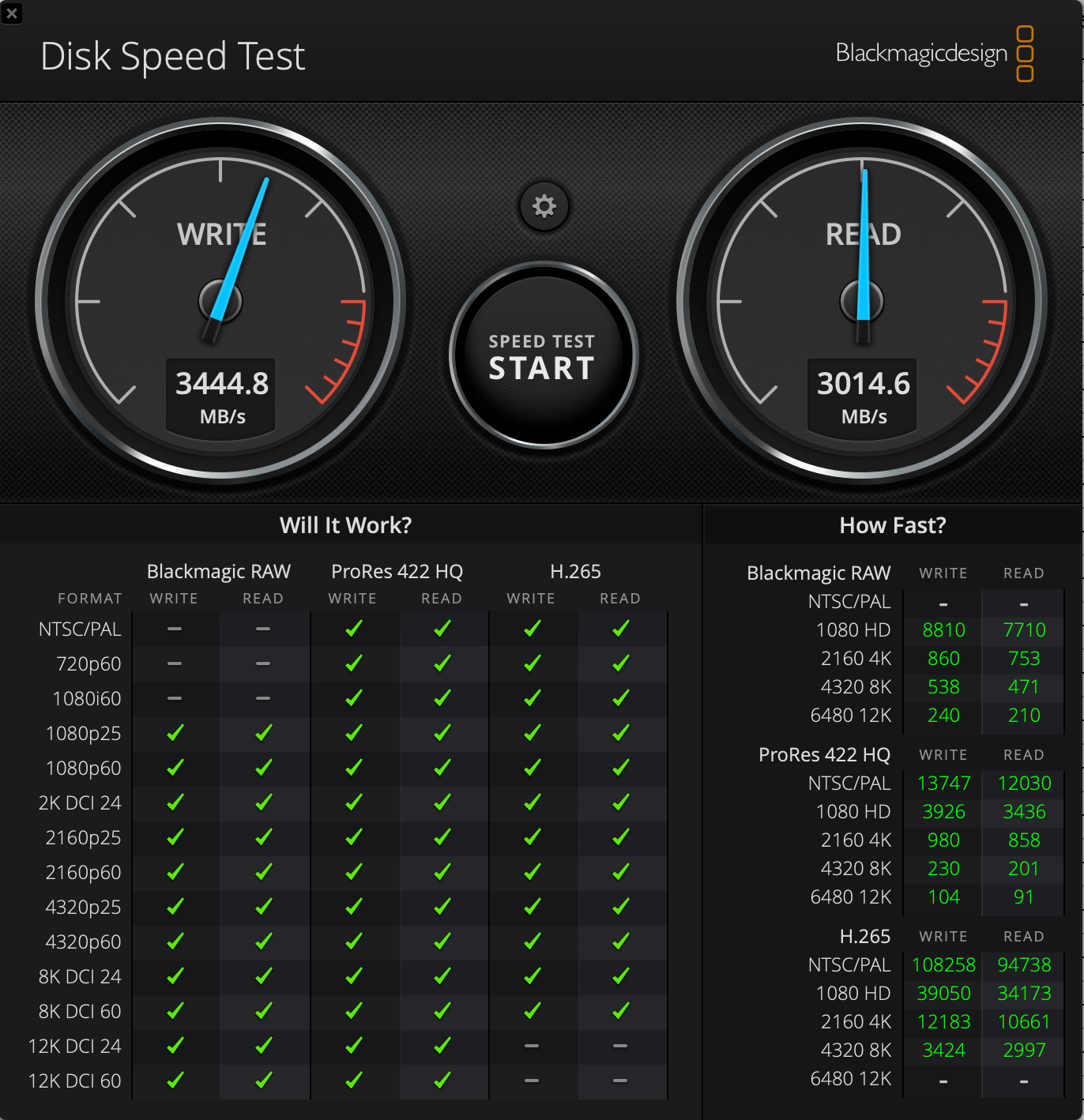The width and height of the screenshot is (1084, 1120).
Task: Start the disk speed test
Action: point(543,356)
